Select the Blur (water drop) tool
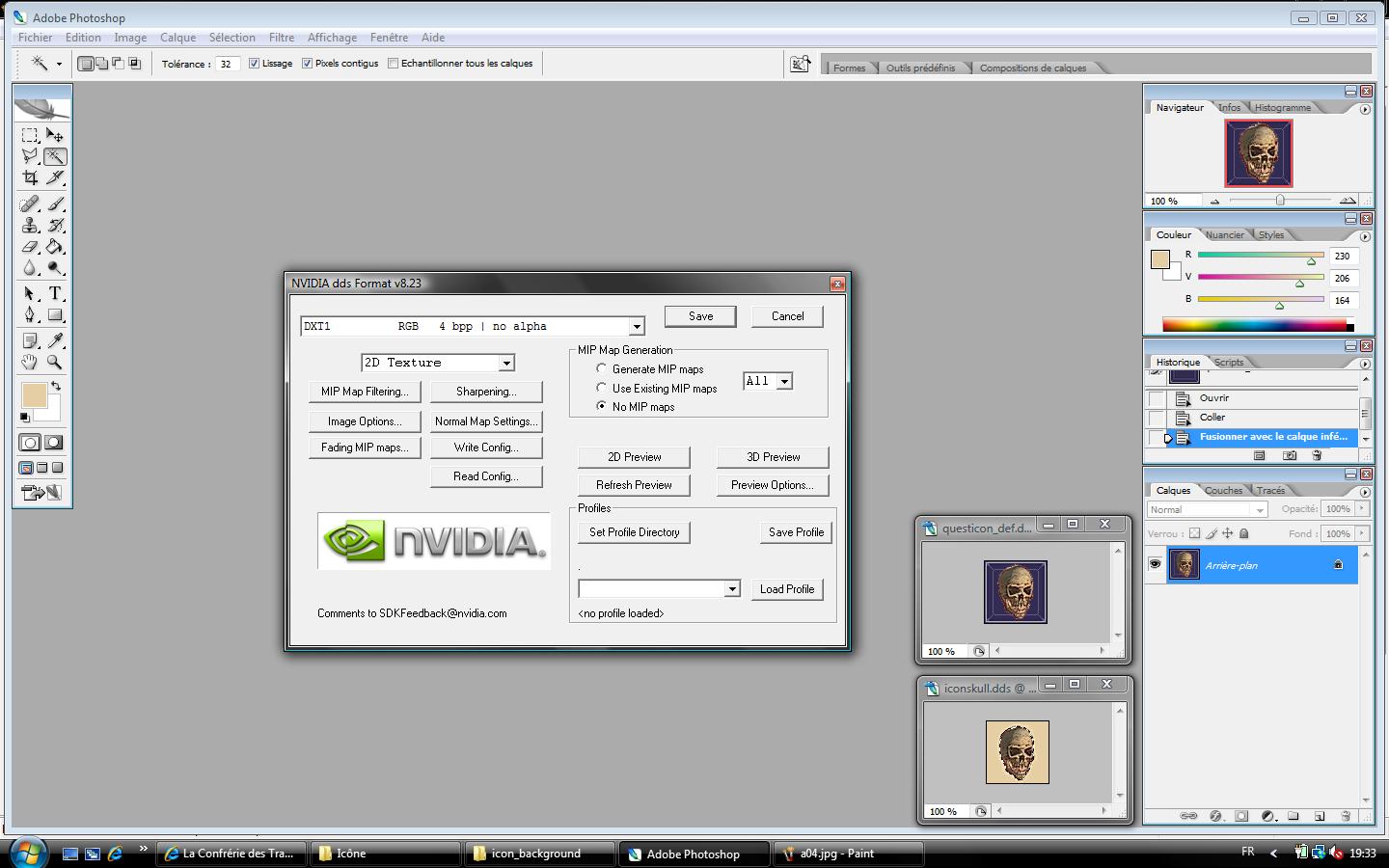This screenshot has height=868, width=1389. (30, 267)
